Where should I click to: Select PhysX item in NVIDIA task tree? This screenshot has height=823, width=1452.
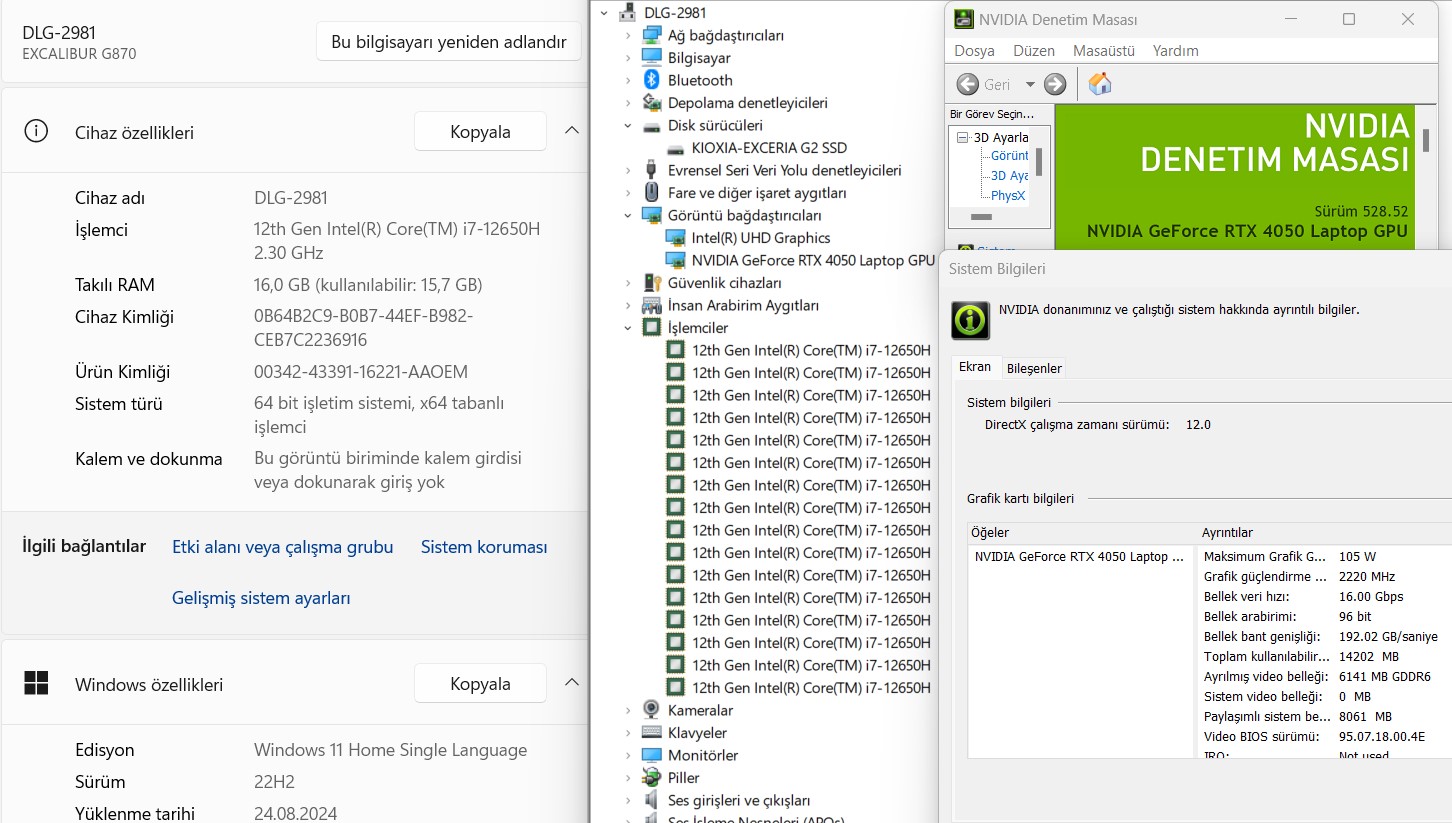point(1008,196)
